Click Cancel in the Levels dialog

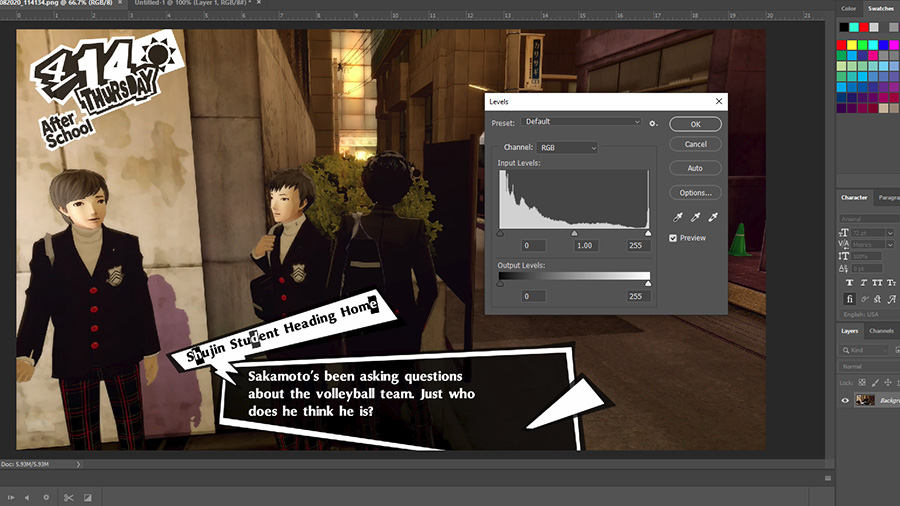click(695, 145)
